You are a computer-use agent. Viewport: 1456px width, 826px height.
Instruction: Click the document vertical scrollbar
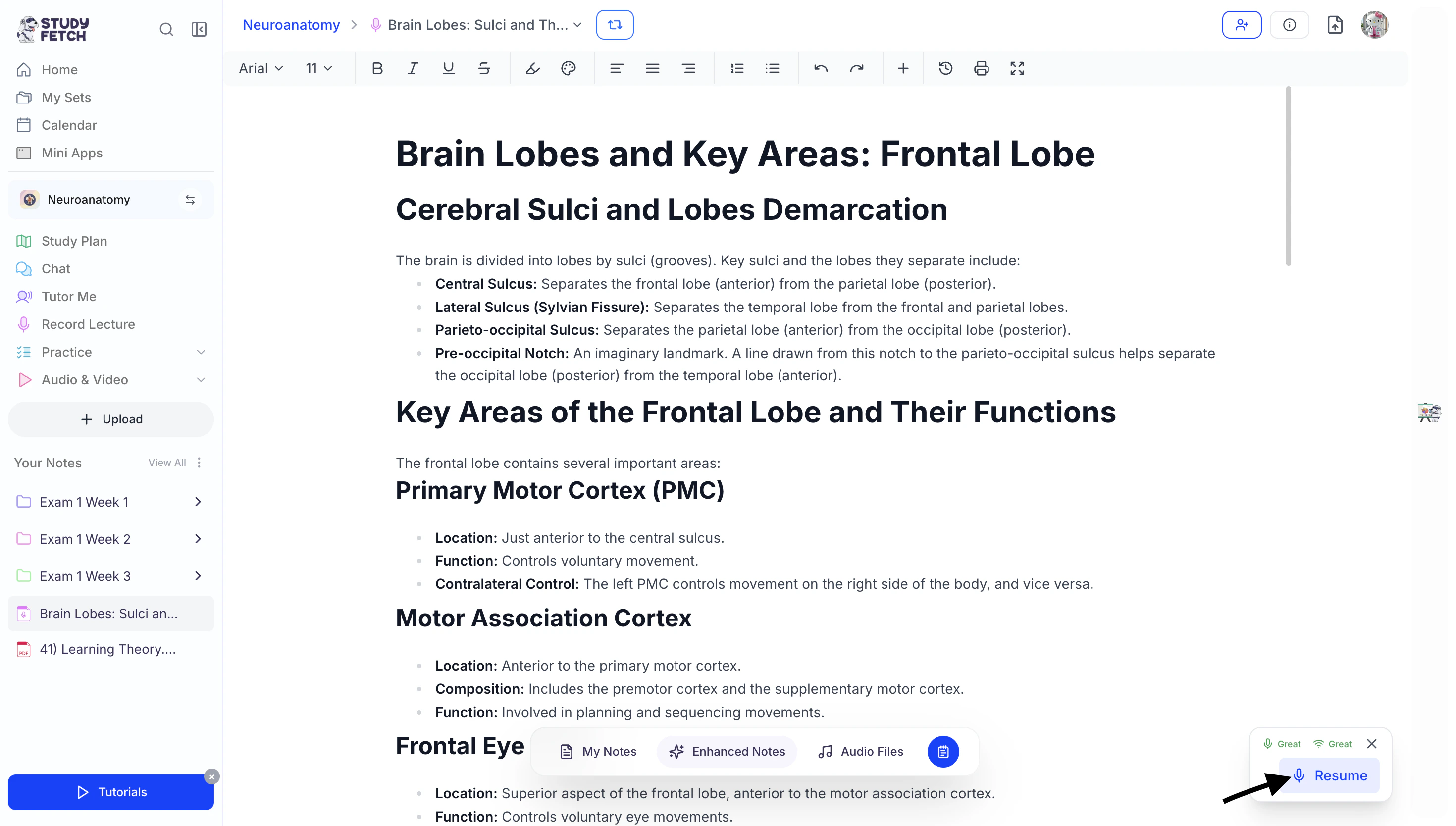[1288, 176]
